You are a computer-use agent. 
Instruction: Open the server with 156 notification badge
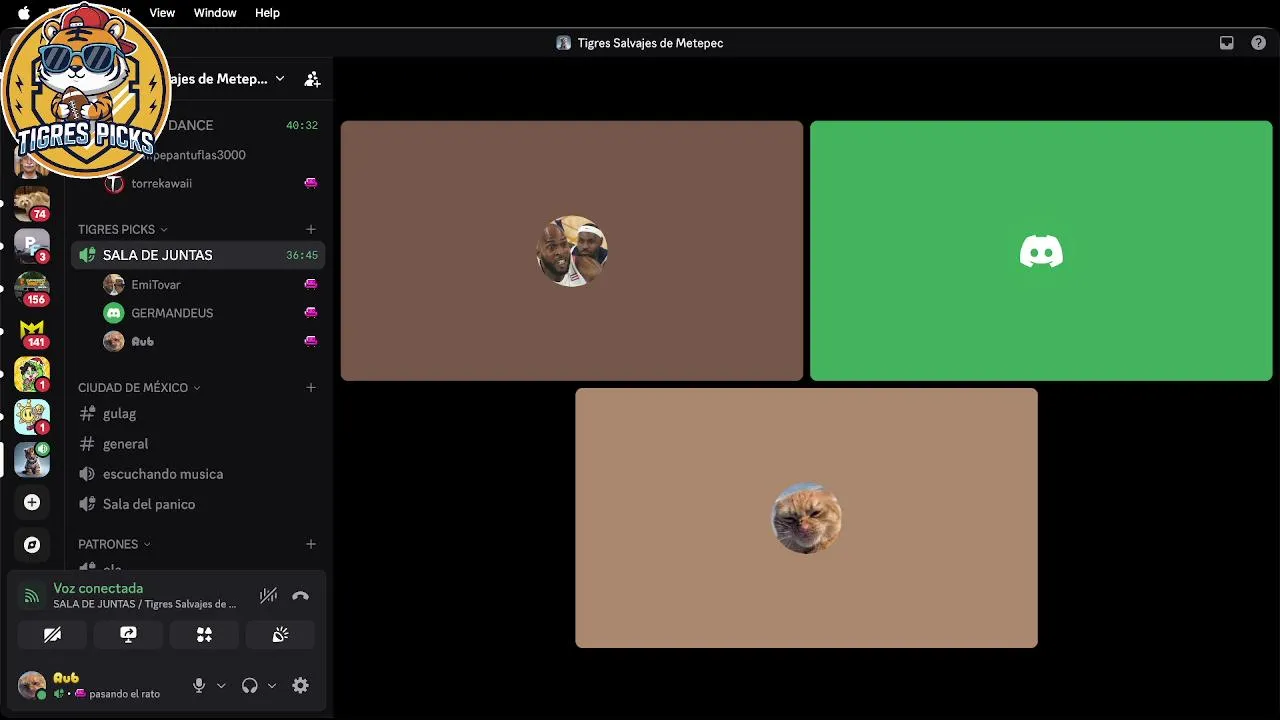point(32,288)
